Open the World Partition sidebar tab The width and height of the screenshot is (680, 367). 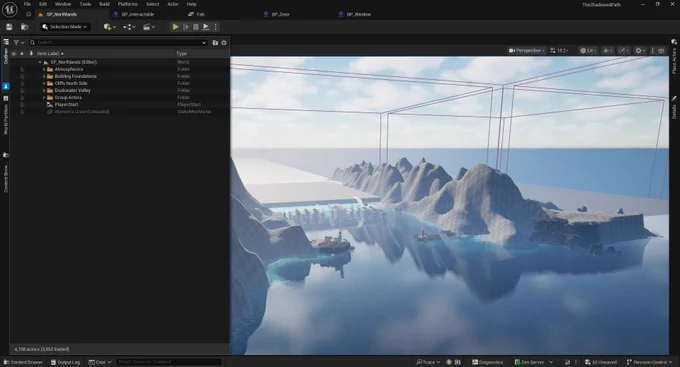click(x=6, y=115)
